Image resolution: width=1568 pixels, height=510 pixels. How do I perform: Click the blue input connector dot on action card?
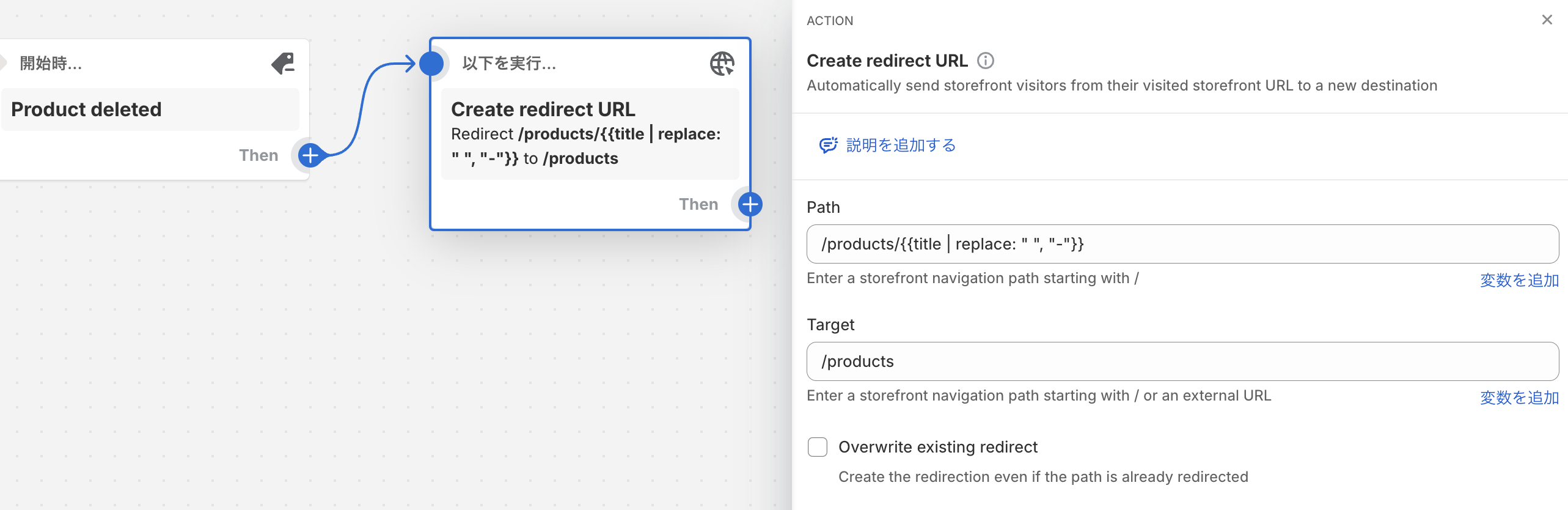(x=431, y=64)
